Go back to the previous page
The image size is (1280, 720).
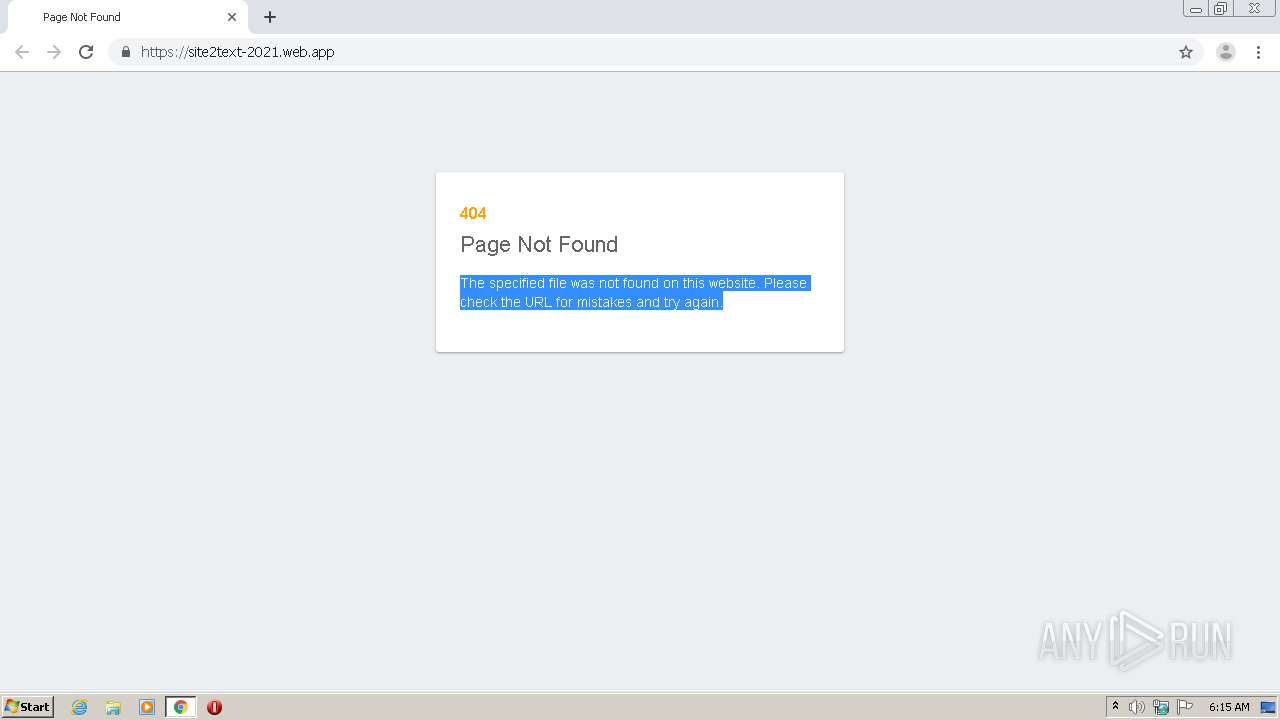pos(22,52)
